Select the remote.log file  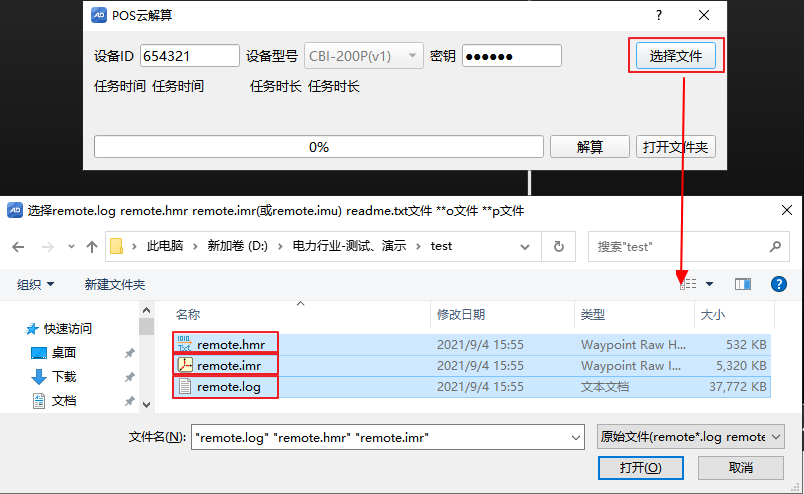(472, 387)
